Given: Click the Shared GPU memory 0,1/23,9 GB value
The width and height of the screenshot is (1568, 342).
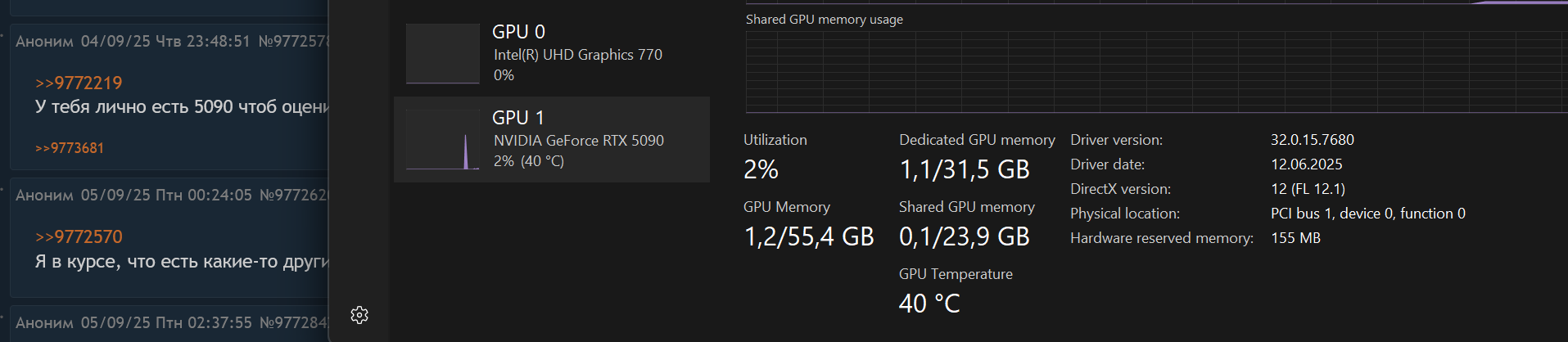Looking at the screenshot, I should (964, 236).
